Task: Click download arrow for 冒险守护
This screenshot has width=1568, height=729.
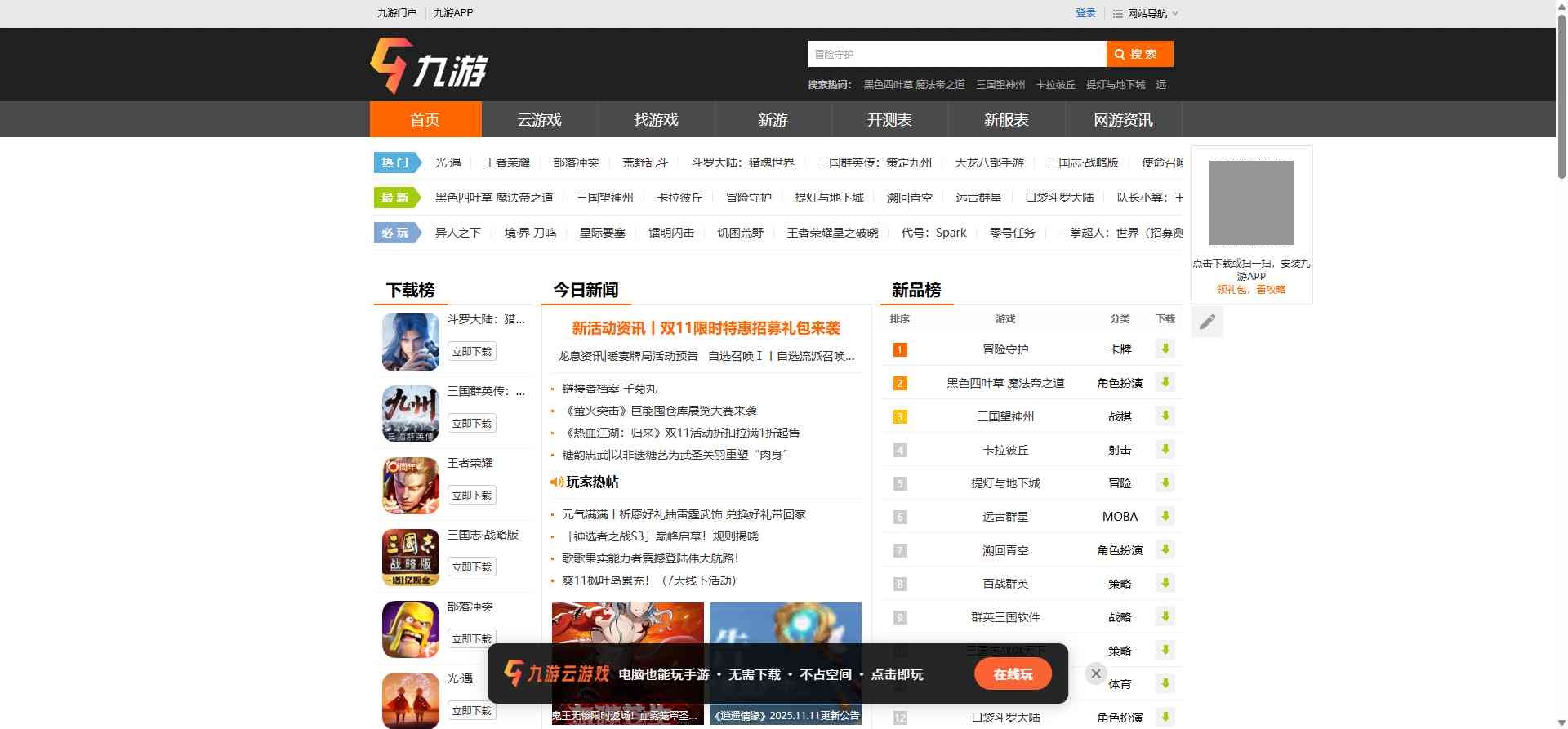Action: (x=1165, y=349)
